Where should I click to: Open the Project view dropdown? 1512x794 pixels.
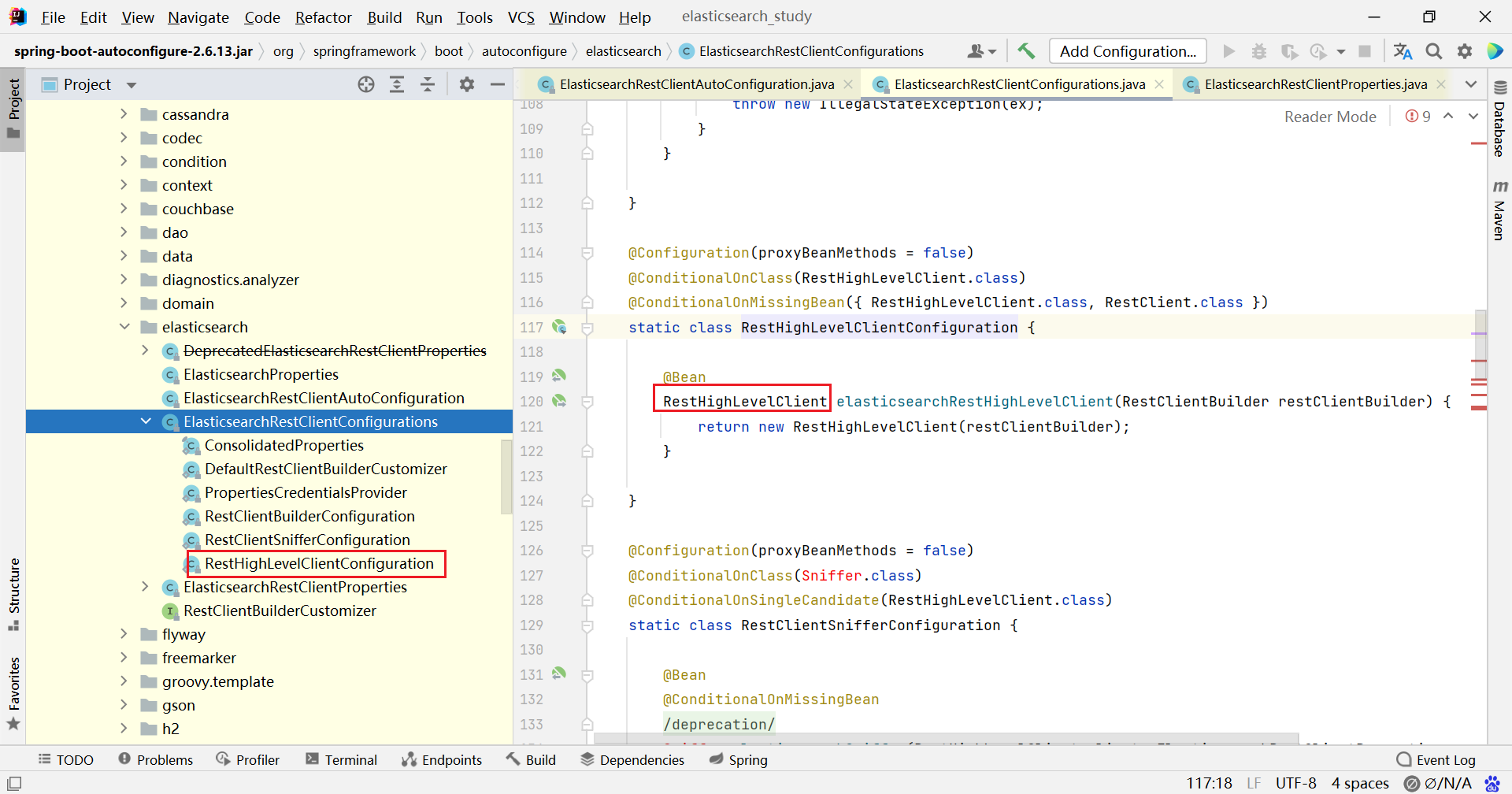coord(132,85)
